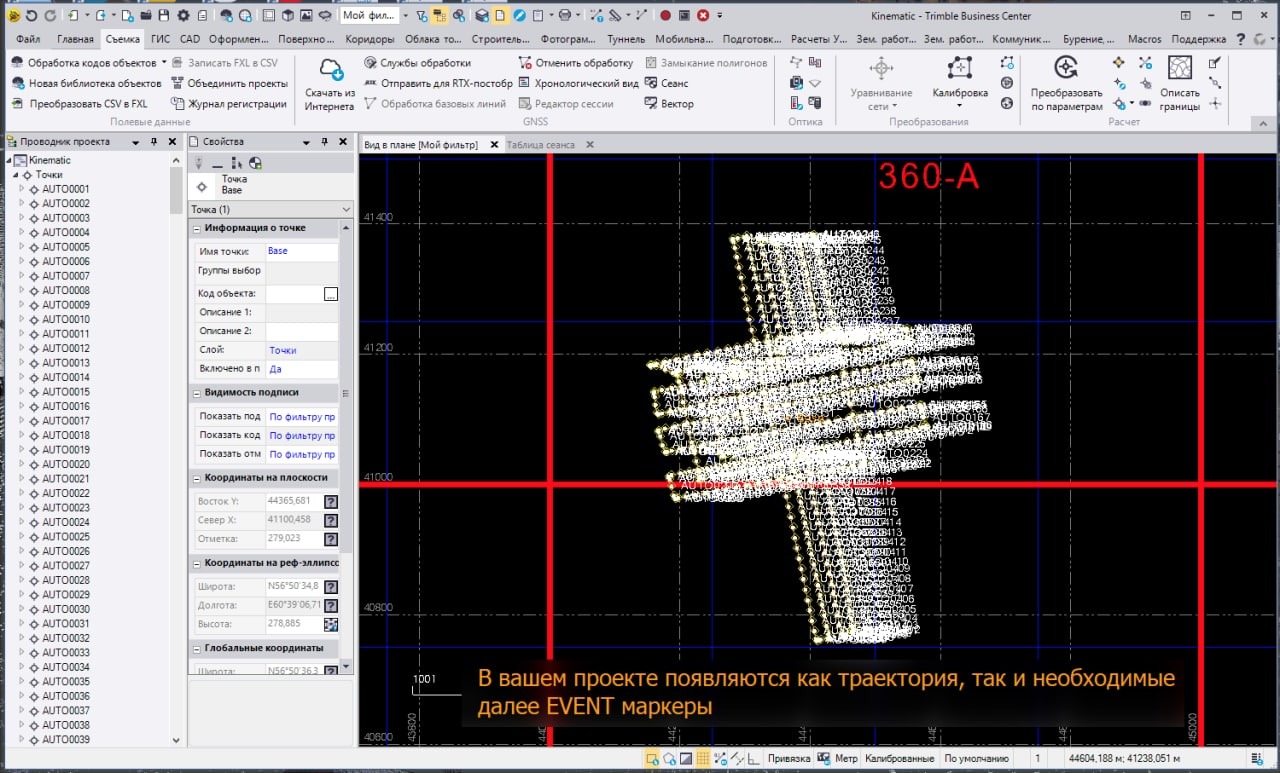This screenshot has width=1280, height=773.
Task: Click the red record button in the toolbar
Action: 666,16
